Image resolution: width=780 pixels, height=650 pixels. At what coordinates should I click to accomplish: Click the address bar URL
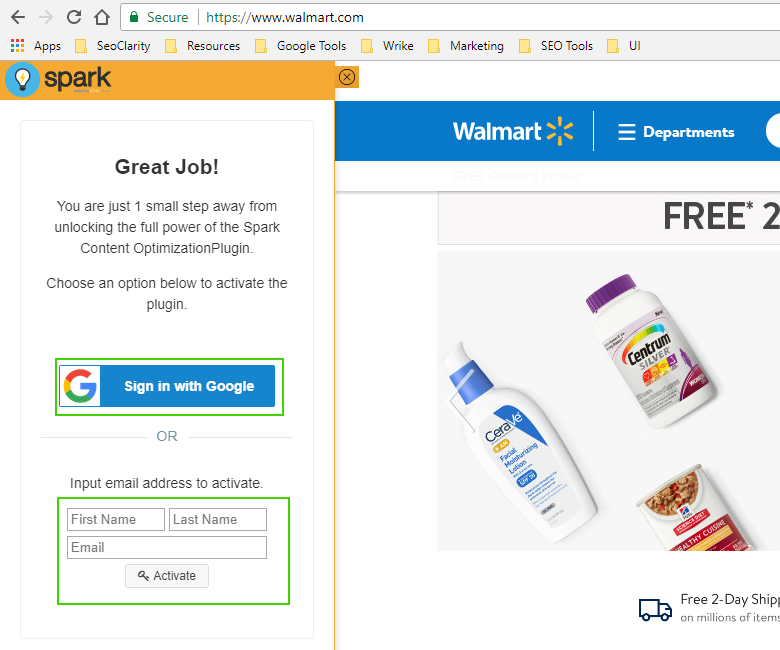pyautogui.click(x=285, y=17)
